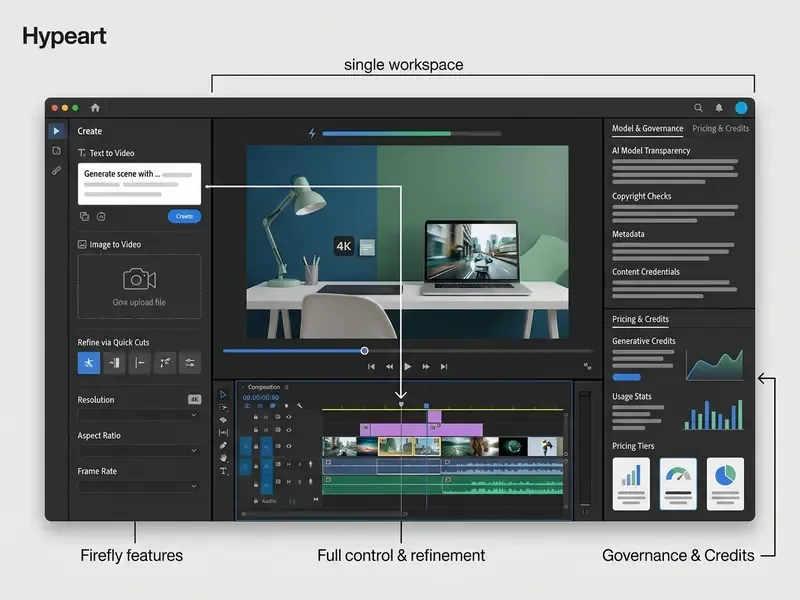Toggle lock on the top video track
This screenshot has height=600, width=800.
point(256,417)
